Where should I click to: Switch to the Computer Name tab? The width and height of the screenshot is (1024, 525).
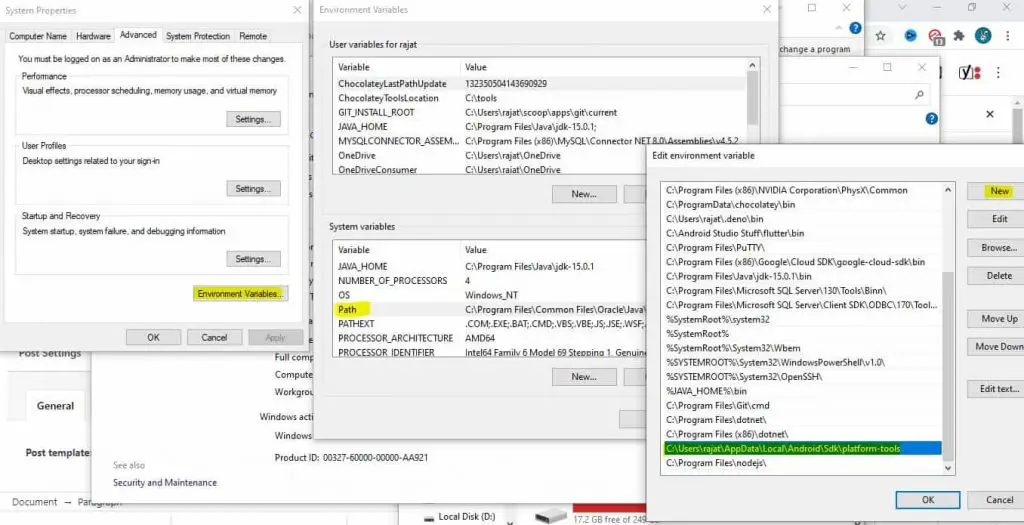(x=38, y=36)
